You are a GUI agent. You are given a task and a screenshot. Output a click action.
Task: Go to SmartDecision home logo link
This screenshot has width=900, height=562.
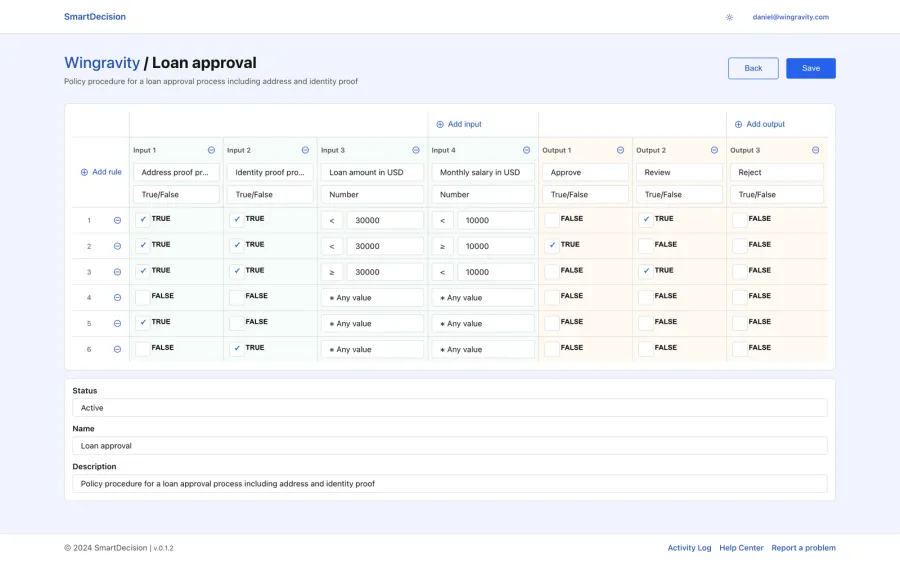tap(95, 17)
